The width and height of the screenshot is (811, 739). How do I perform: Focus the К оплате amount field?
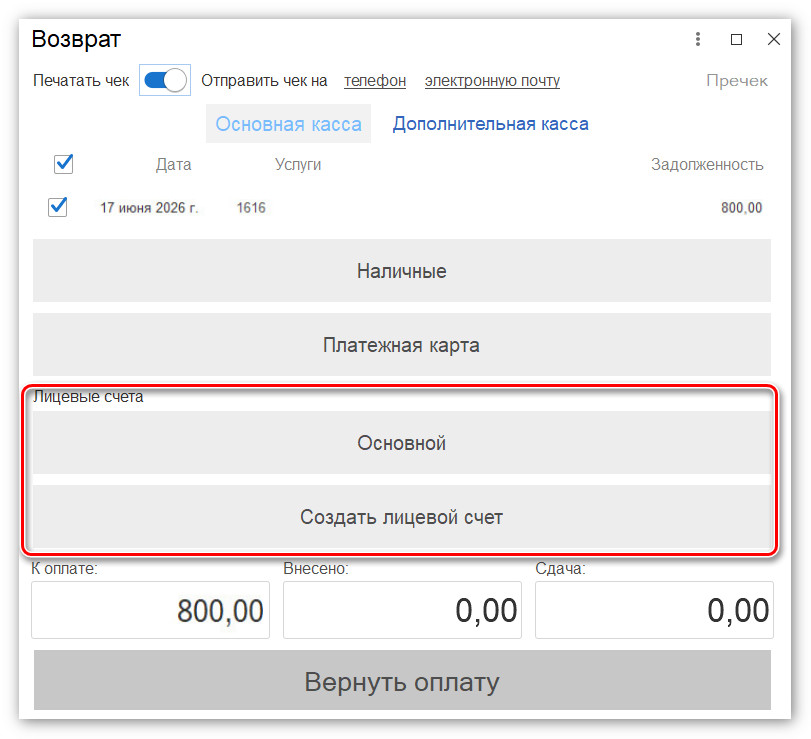[x=151, y=610]
